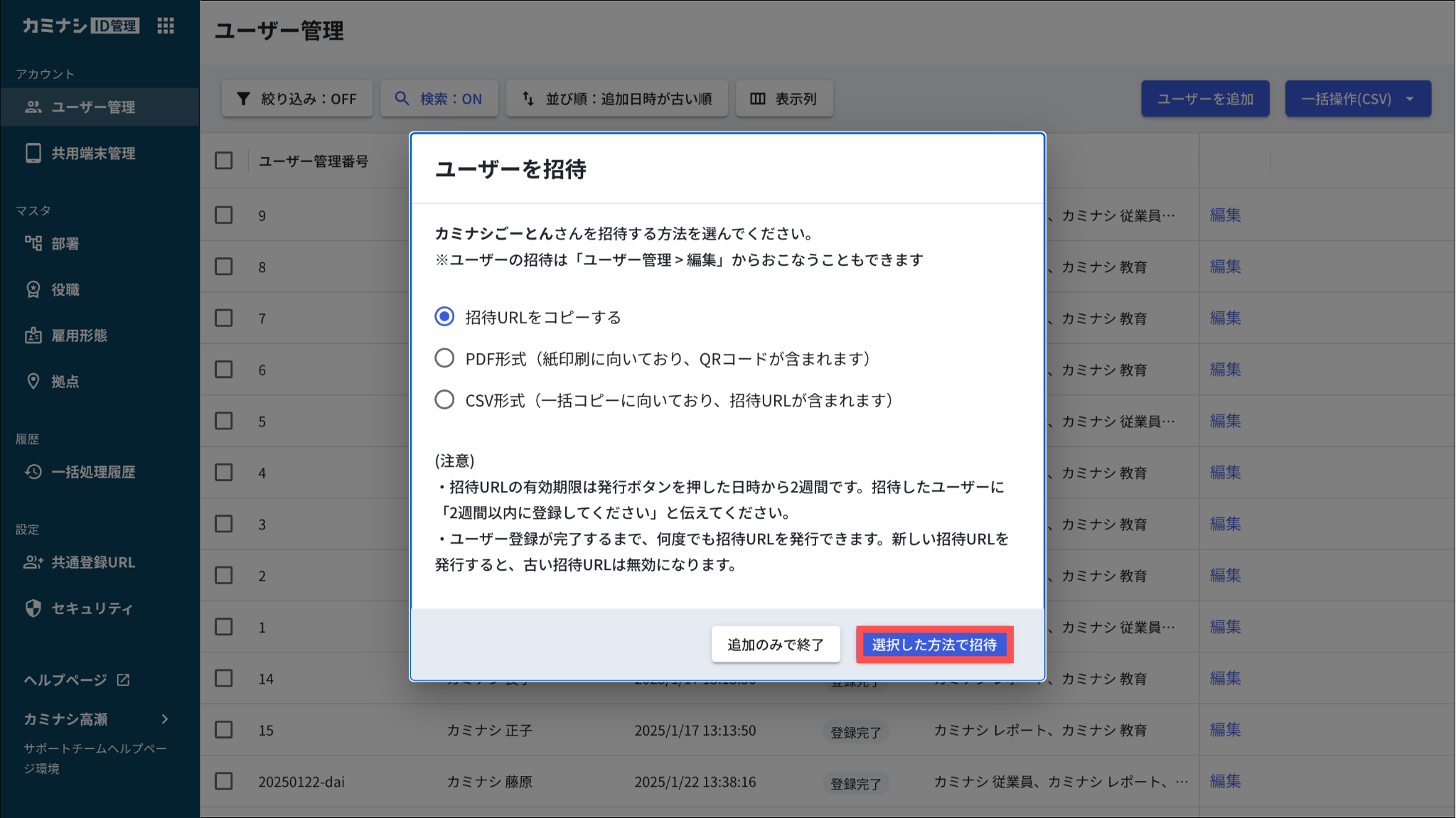The width and height of the screenshot is (1456, 818).
Task: Expand the カミナシ高瀬 account chevron
Action: tap(165, 719)
